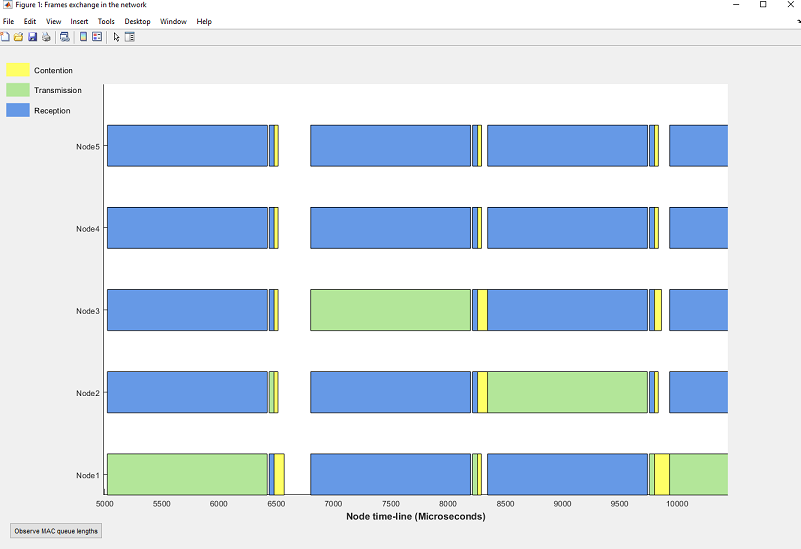Select Node1's first green transmission block
This screenshot has height=549, width=801.
click(187, 474)
